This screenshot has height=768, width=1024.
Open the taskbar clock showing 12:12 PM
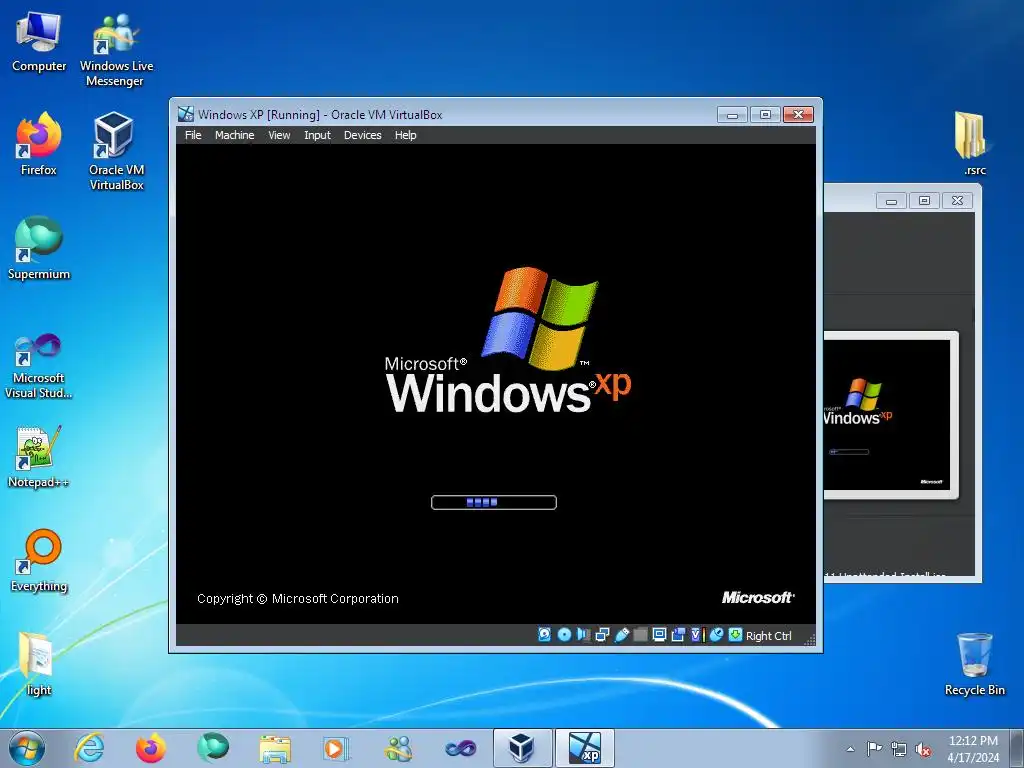pos(973,749)
